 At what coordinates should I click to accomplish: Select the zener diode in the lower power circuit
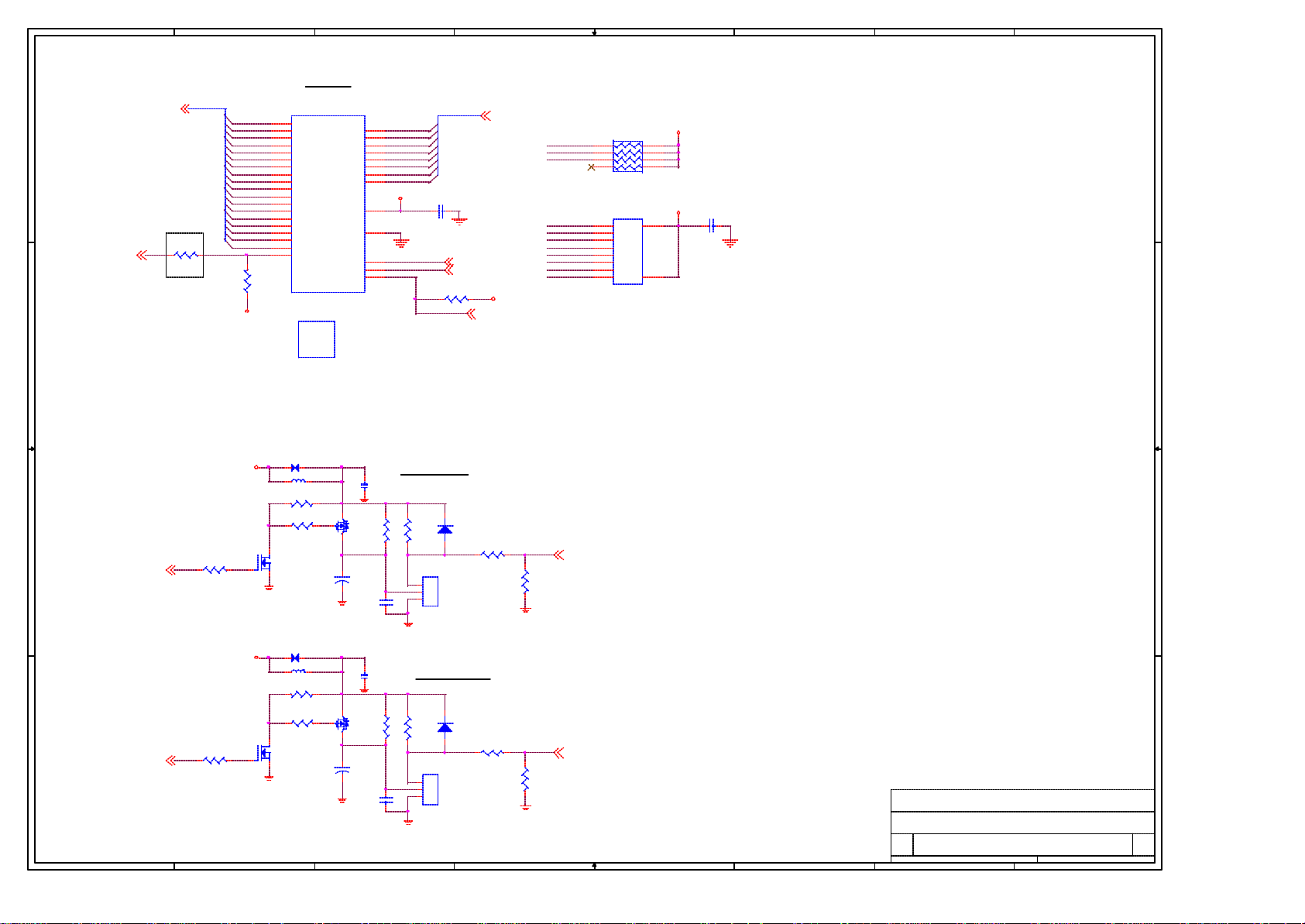point(445,727)
